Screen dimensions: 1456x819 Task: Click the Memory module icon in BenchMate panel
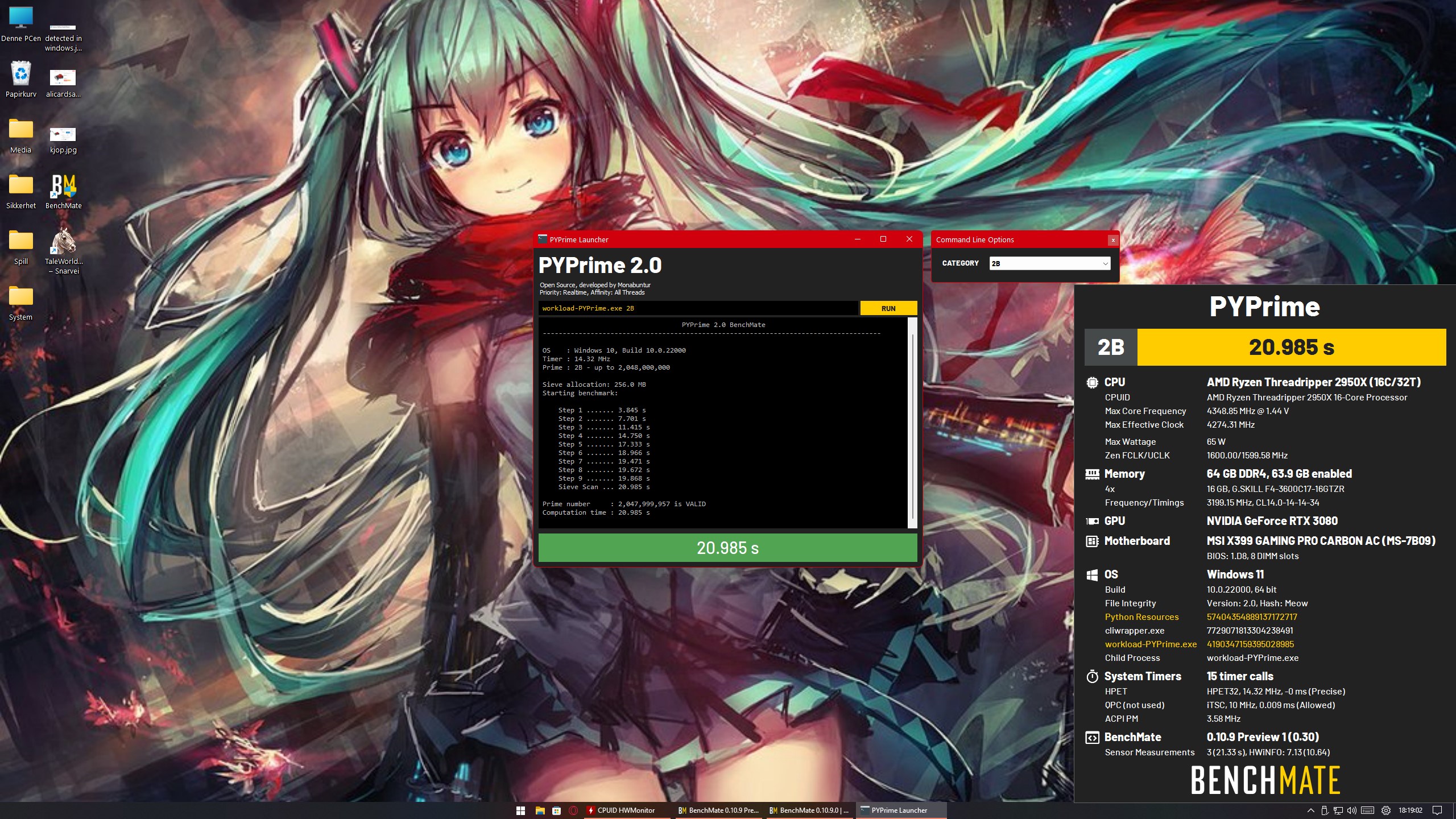(x=1092, y=474)
